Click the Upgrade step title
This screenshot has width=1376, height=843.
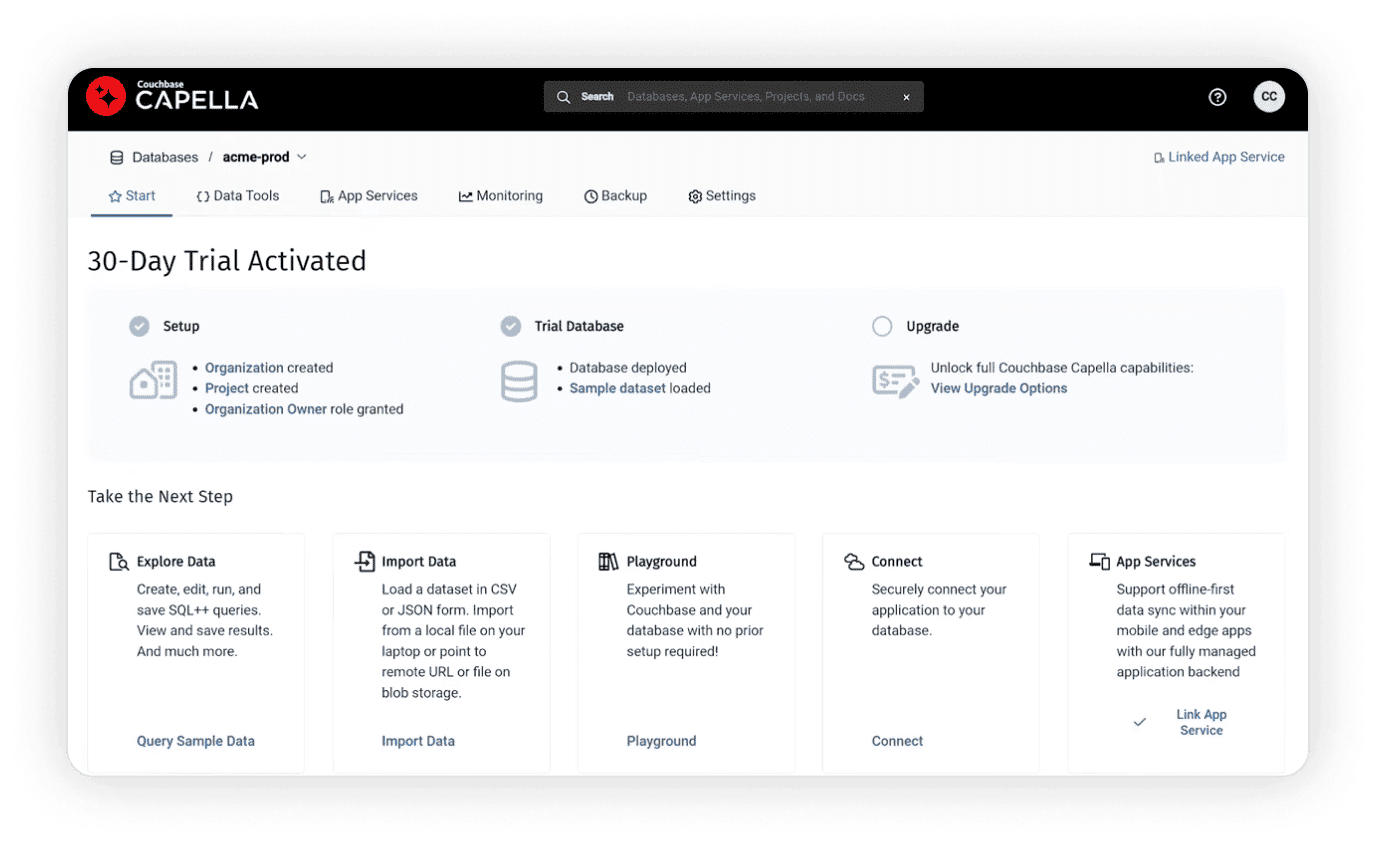[932, 326]
